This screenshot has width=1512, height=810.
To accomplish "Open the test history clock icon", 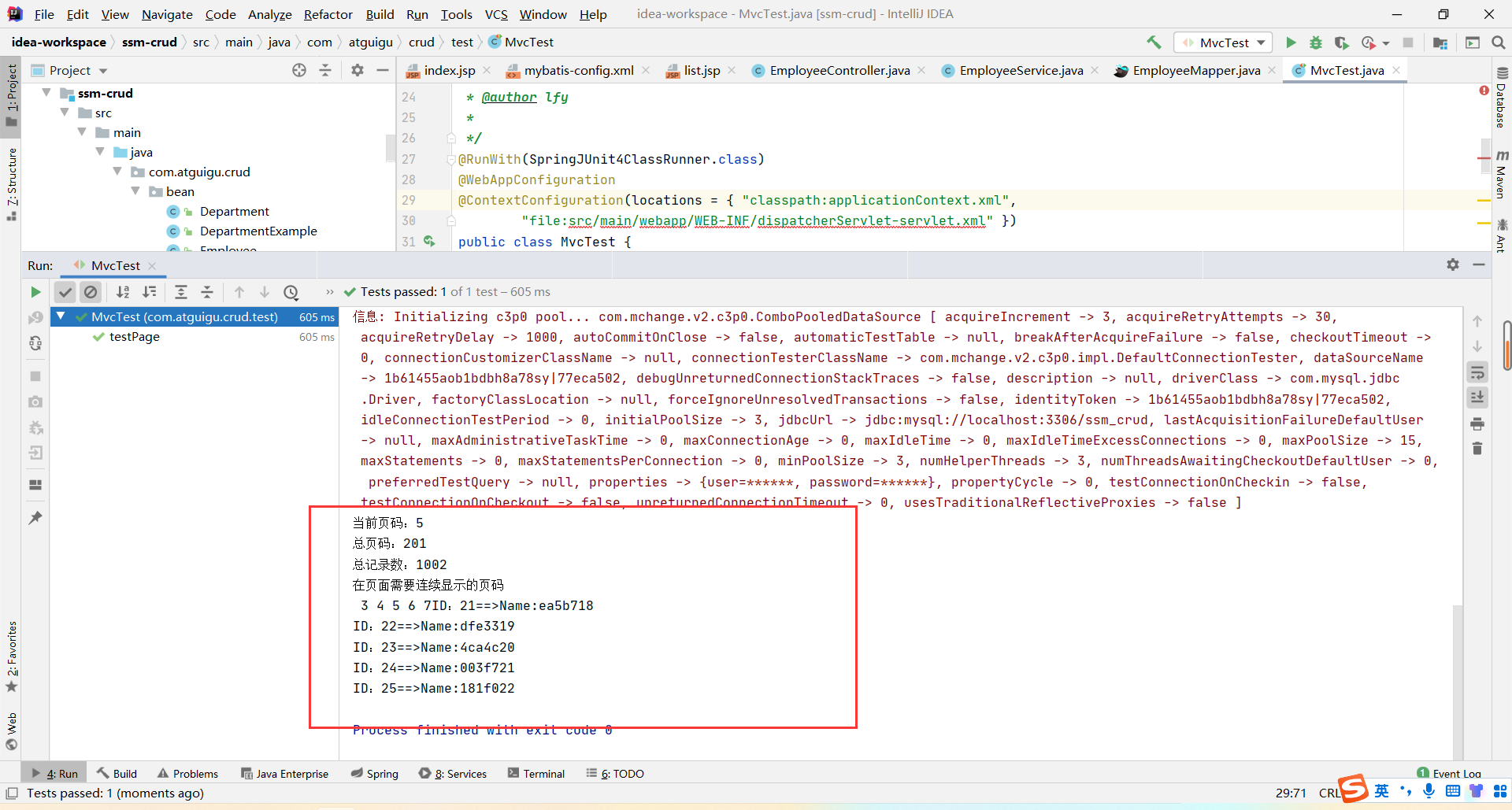I will point(291,292).
